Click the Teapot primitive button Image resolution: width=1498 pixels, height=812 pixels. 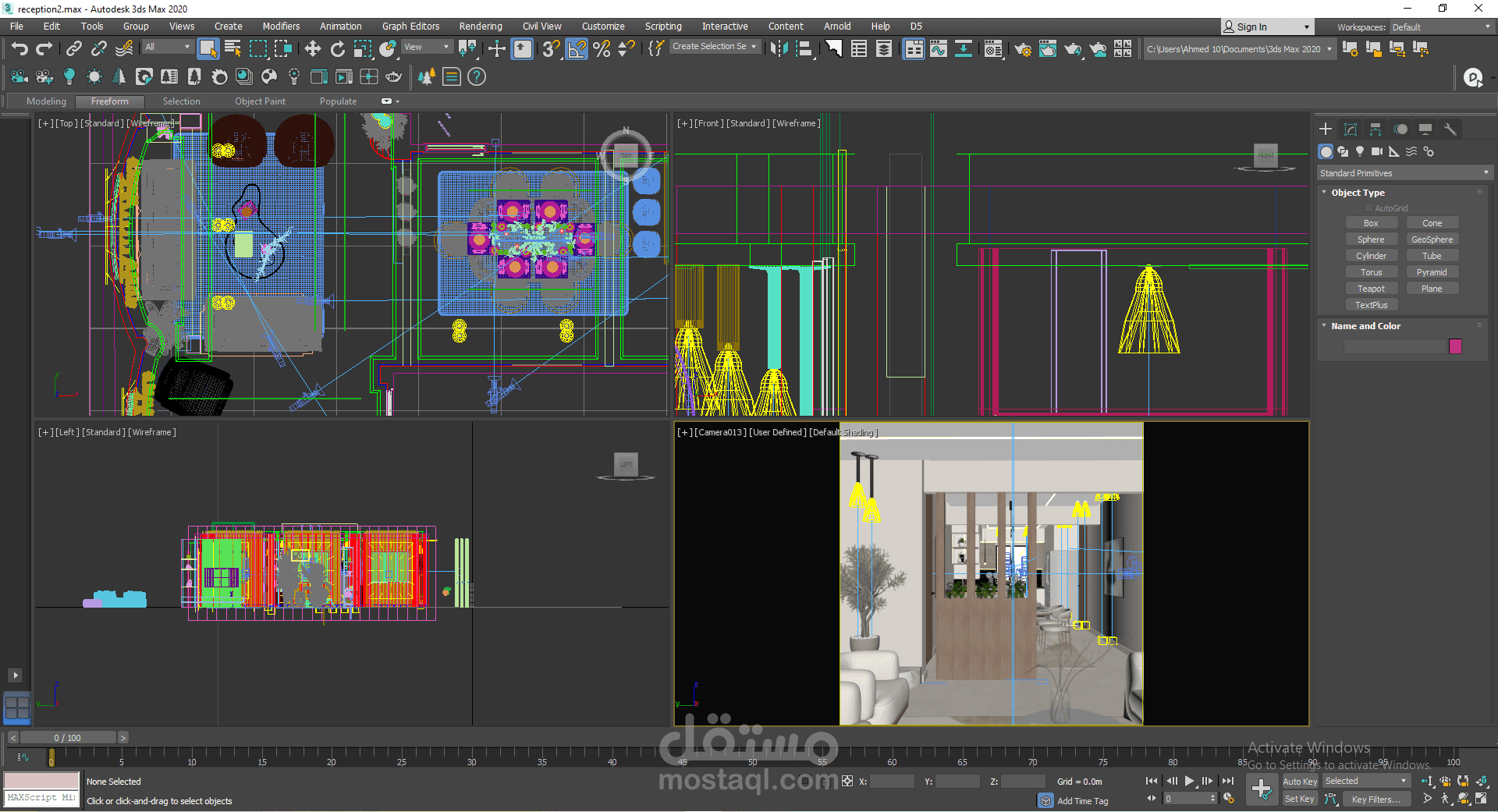[x=1371, y=289]
